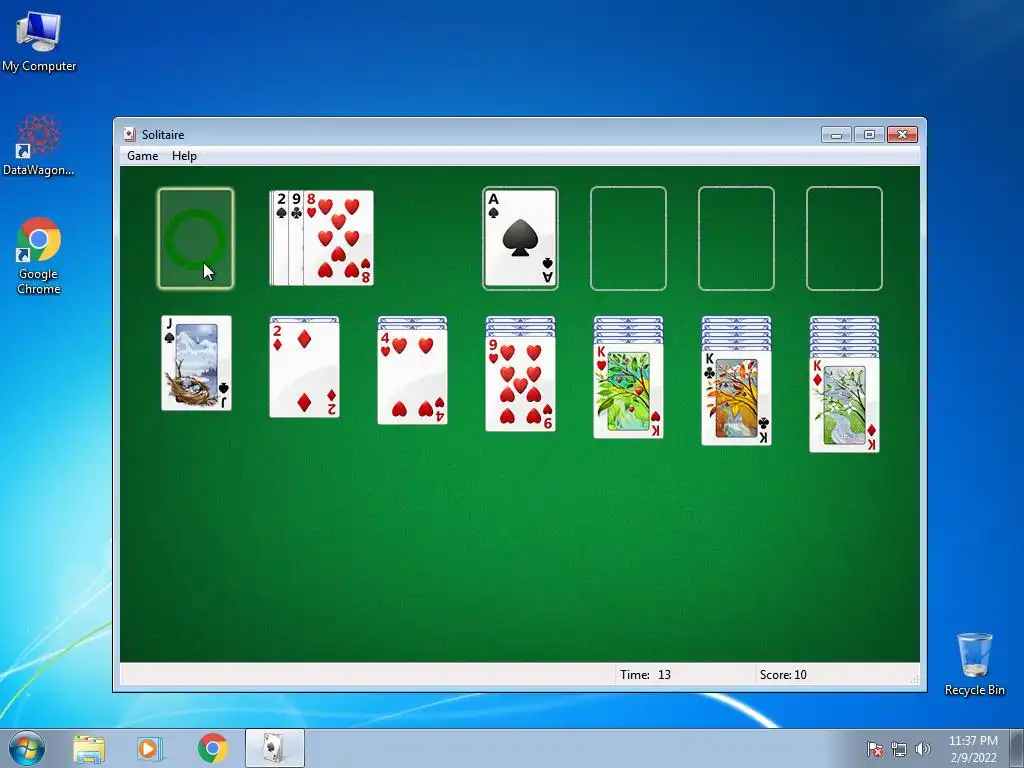Open Windows Explorer from taskbar
The height and width of the screenshot is (768, 1024).
pyautogui.click(x=89, y=748)
